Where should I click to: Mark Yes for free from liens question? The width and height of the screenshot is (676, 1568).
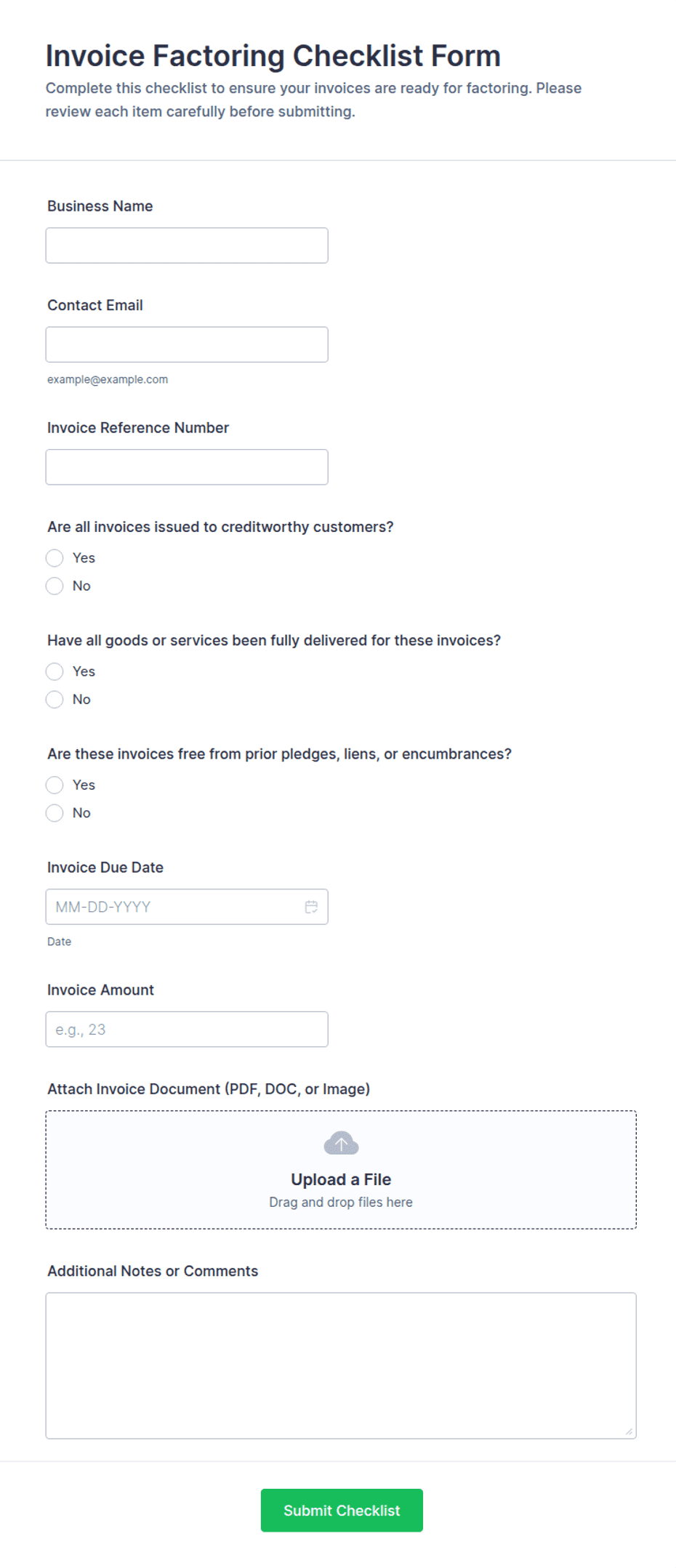55,785
